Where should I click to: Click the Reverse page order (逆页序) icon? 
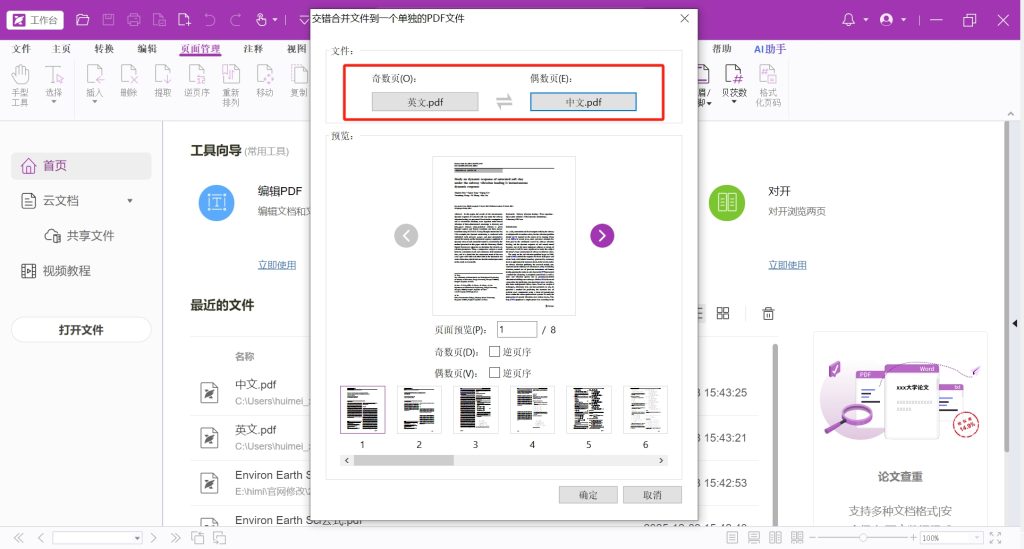tap(196, 80)
